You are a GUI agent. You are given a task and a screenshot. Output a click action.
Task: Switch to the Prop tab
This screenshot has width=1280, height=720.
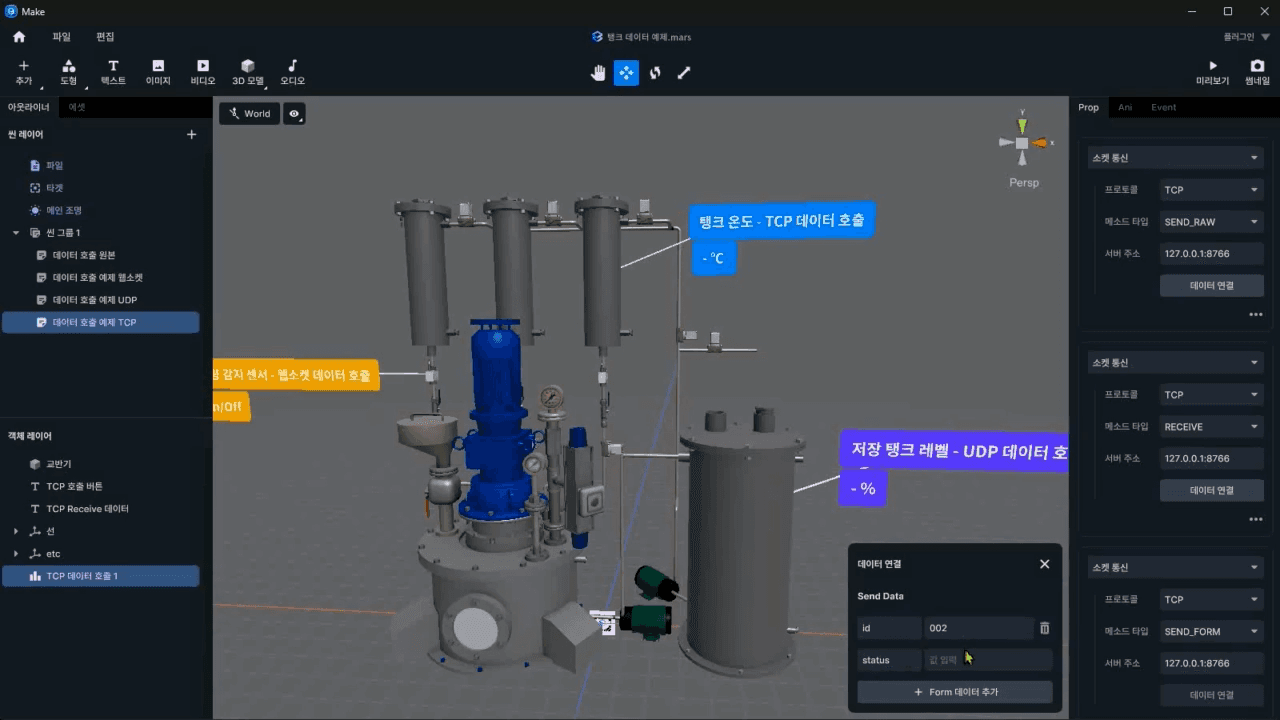tap(1088, 107)
